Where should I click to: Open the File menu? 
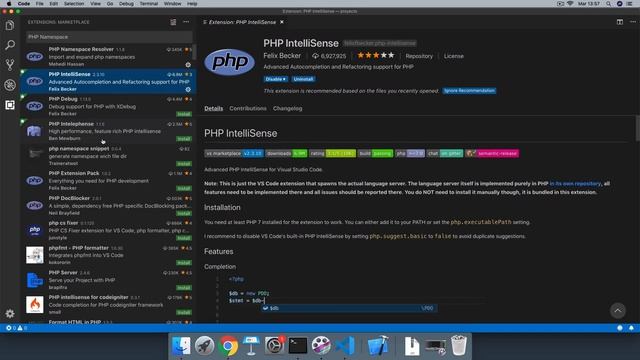pos(39,4)
